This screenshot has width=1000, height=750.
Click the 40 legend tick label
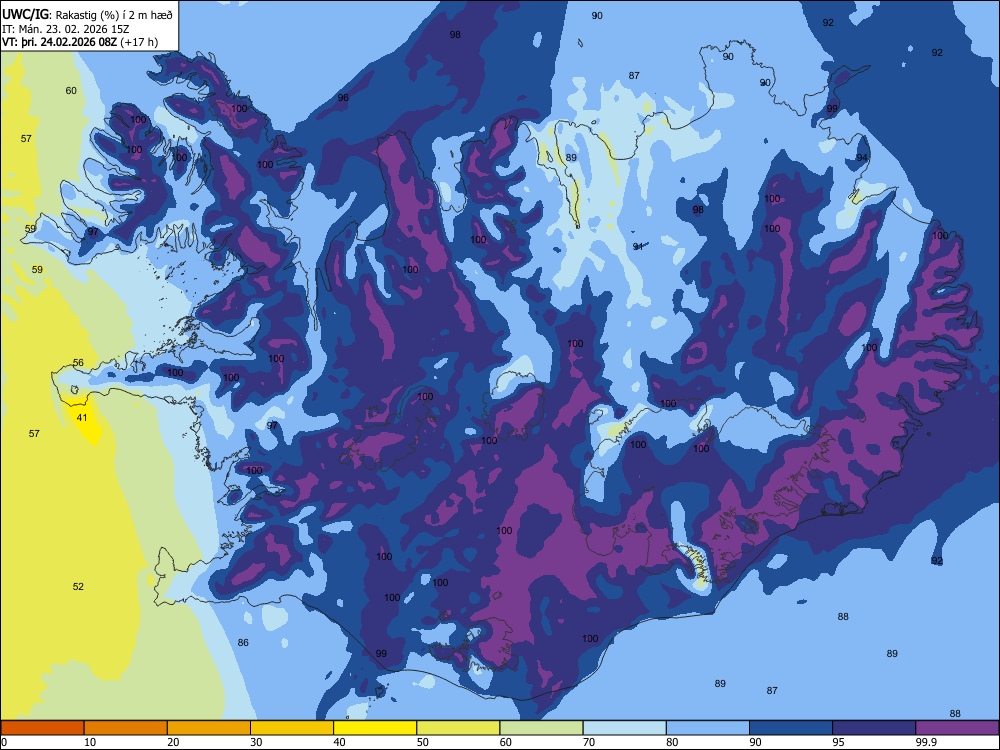click(339, 742)
